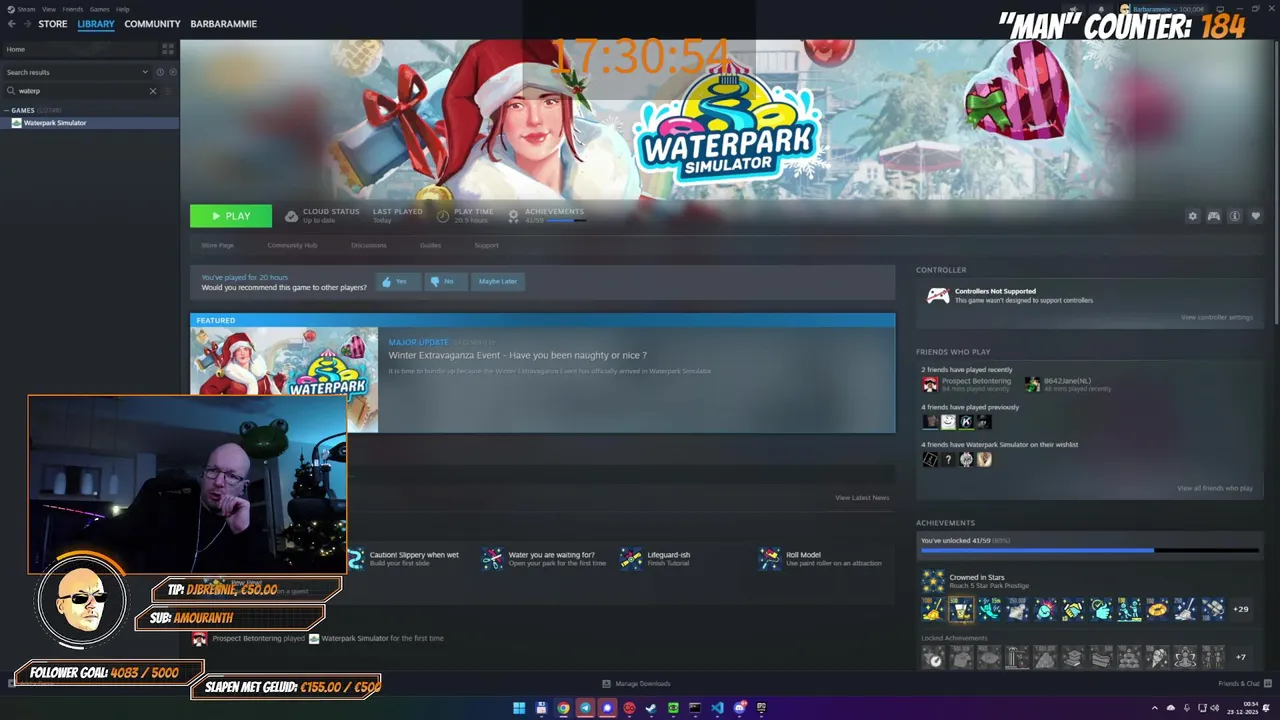This screenshot has width=1280, height=720.
Task: Show the +7 more locked achievements
Action: pos(1241,658)
